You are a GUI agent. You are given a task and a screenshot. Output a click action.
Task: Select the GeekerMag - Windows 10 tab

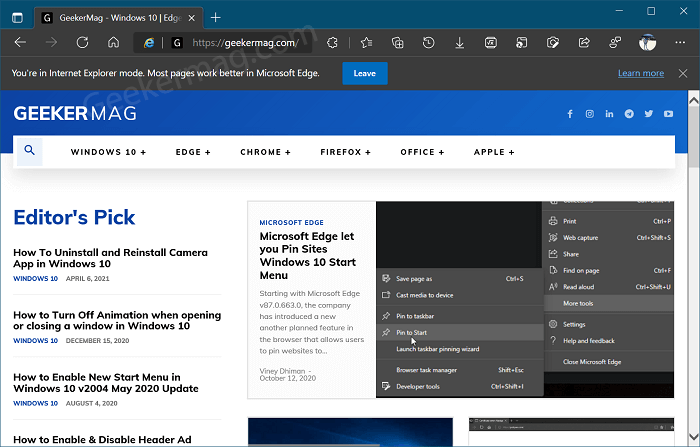click(119, 18)
